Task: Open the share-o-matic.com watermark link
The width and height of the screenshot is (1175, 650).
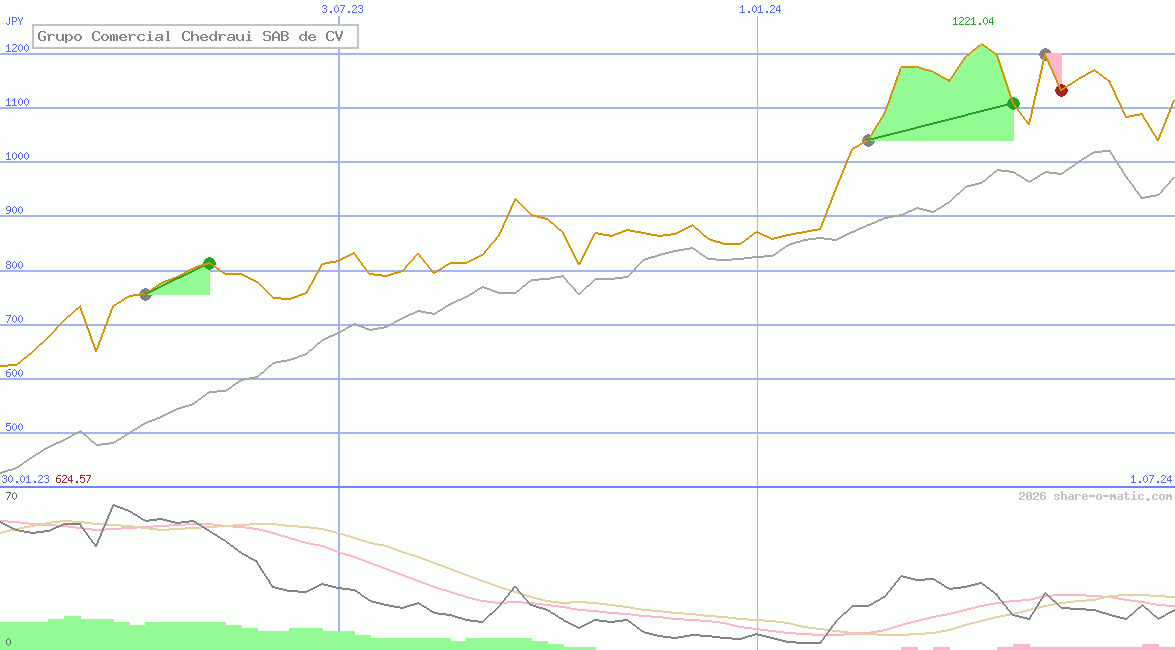Action: (x=1095, y=496)
